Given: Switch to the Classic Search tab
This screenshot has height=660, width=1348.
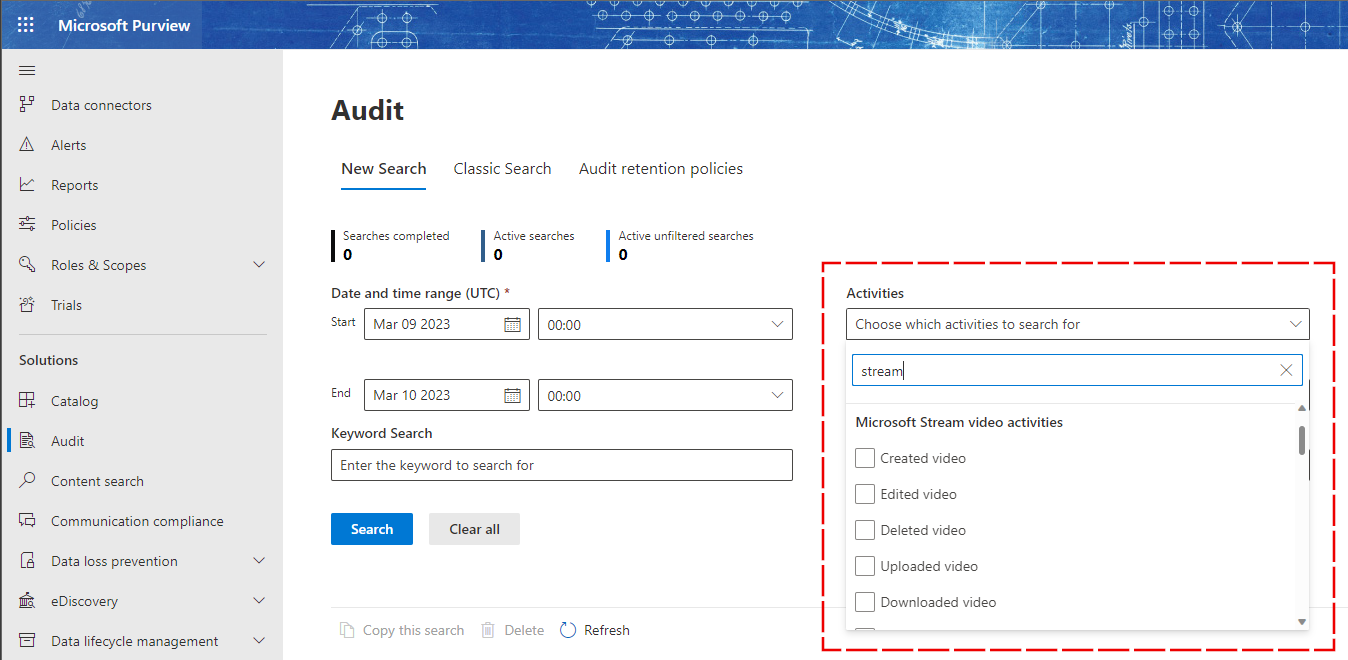Looking at the screenshot, I should pos(502,169).
